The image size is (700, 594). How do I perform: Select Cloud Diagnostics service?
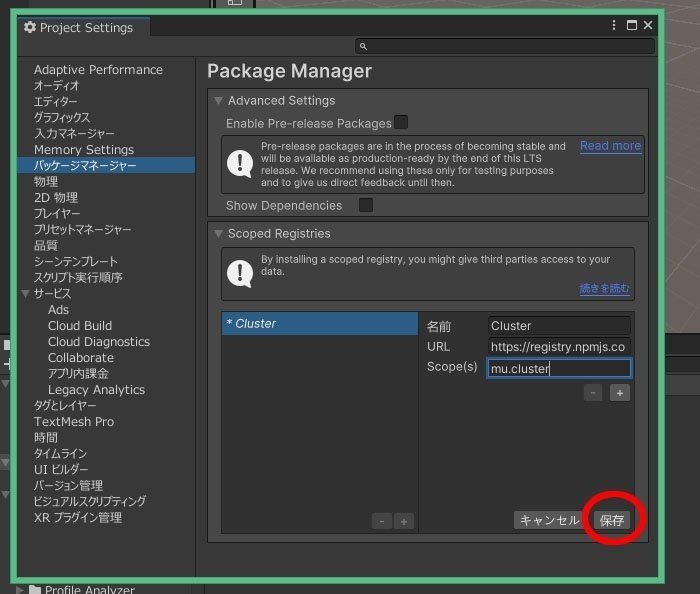coord(99,342)
